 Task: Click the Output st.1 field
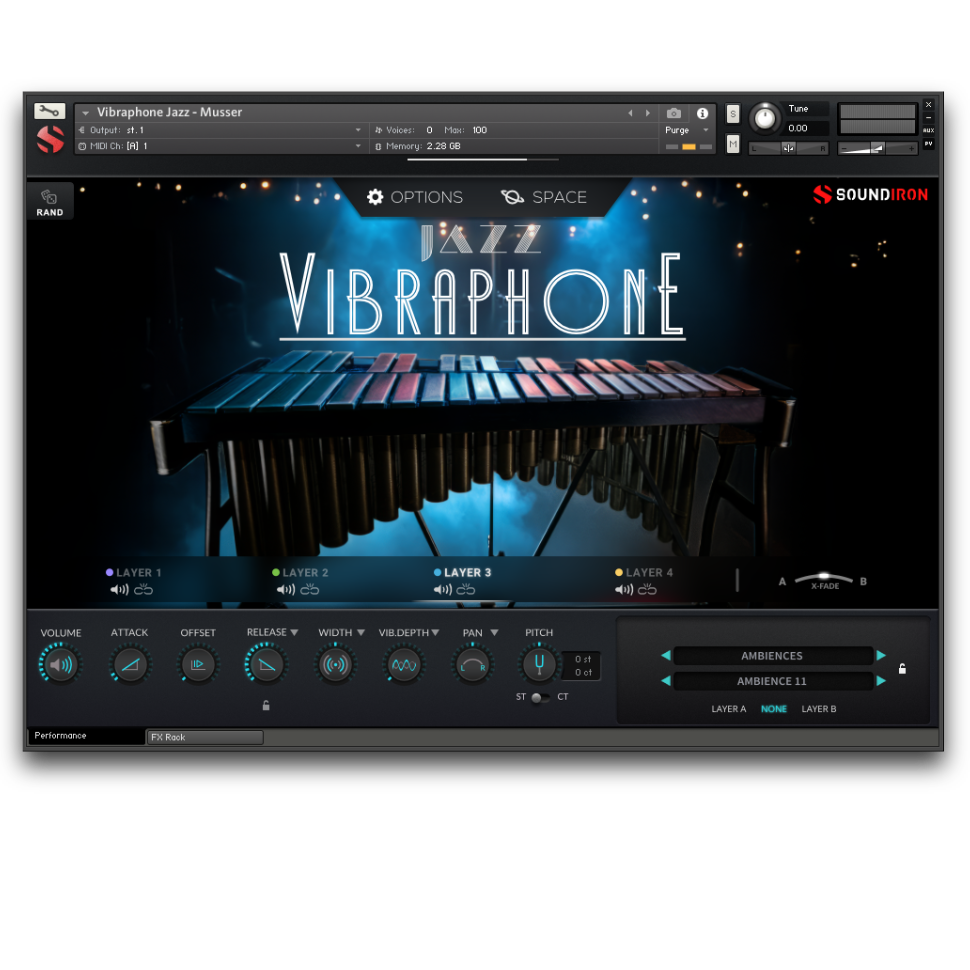pyautogui.click(x=220, y=130)
